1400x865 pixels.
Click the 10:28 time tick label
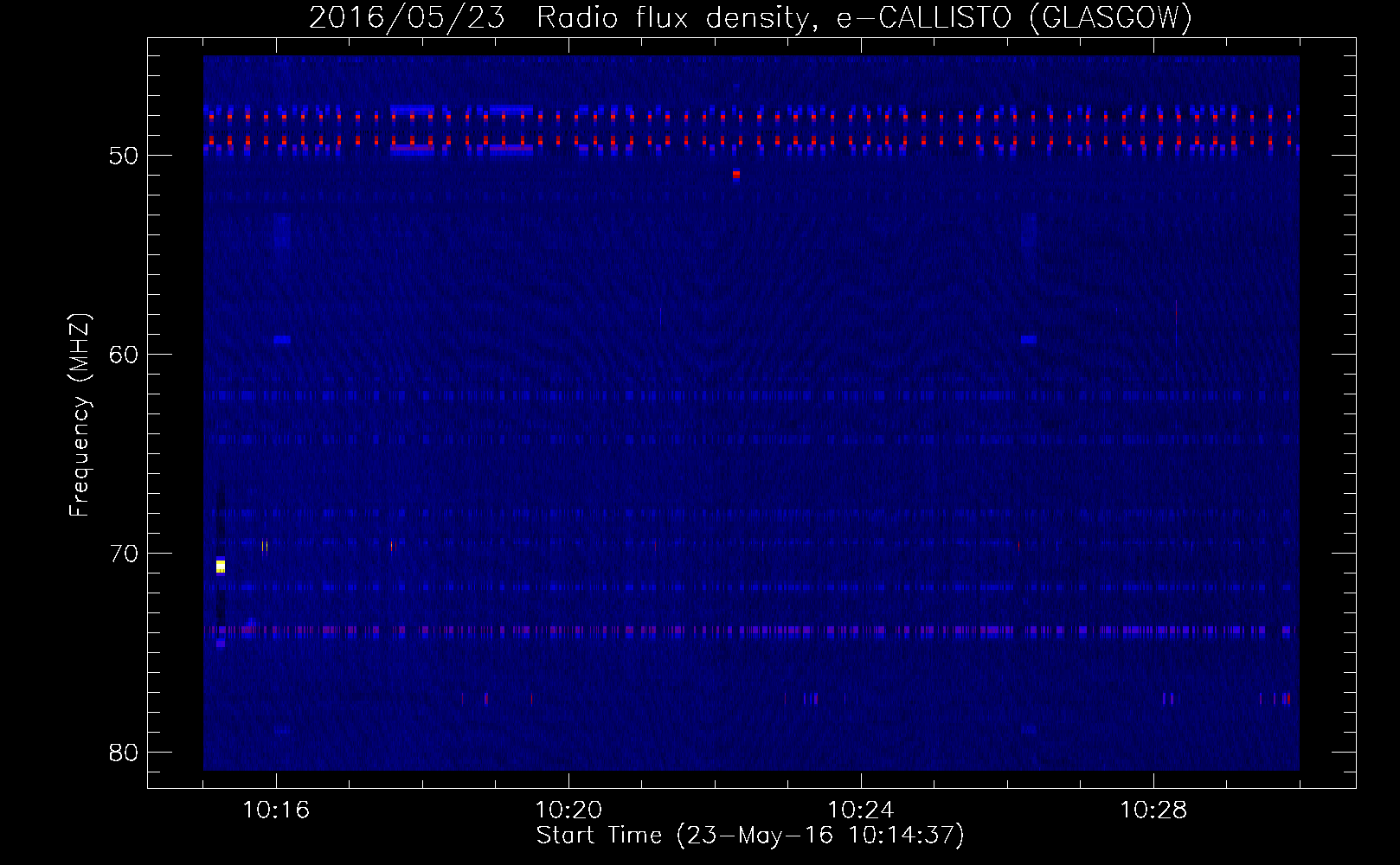1153,811
